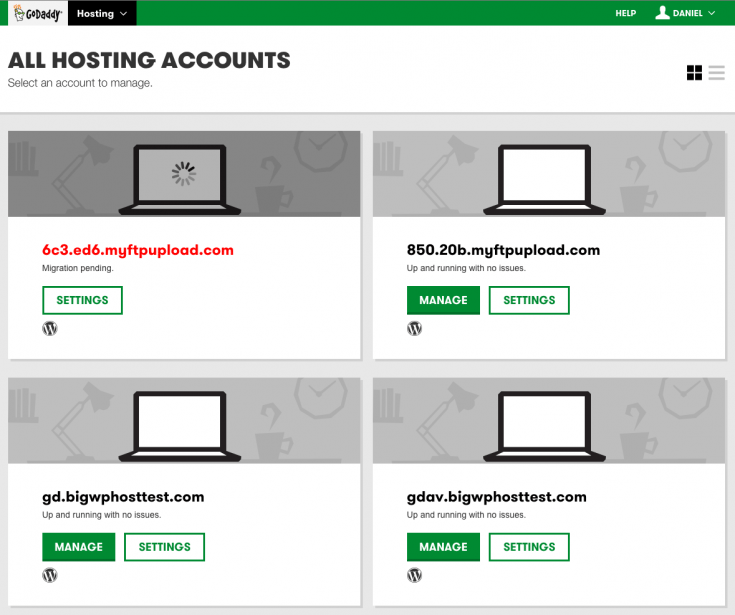Click laptop thumbnail of gdav.bigwphosttest.com card
This screenshot has height=615, width=735.
coord(544,427)
